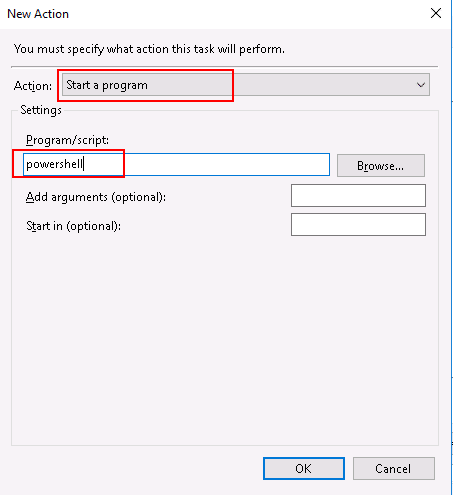This screenshot has width=453, height=495.
Task: Select the 'Start a program' combo box text
Action: point(107,85)
